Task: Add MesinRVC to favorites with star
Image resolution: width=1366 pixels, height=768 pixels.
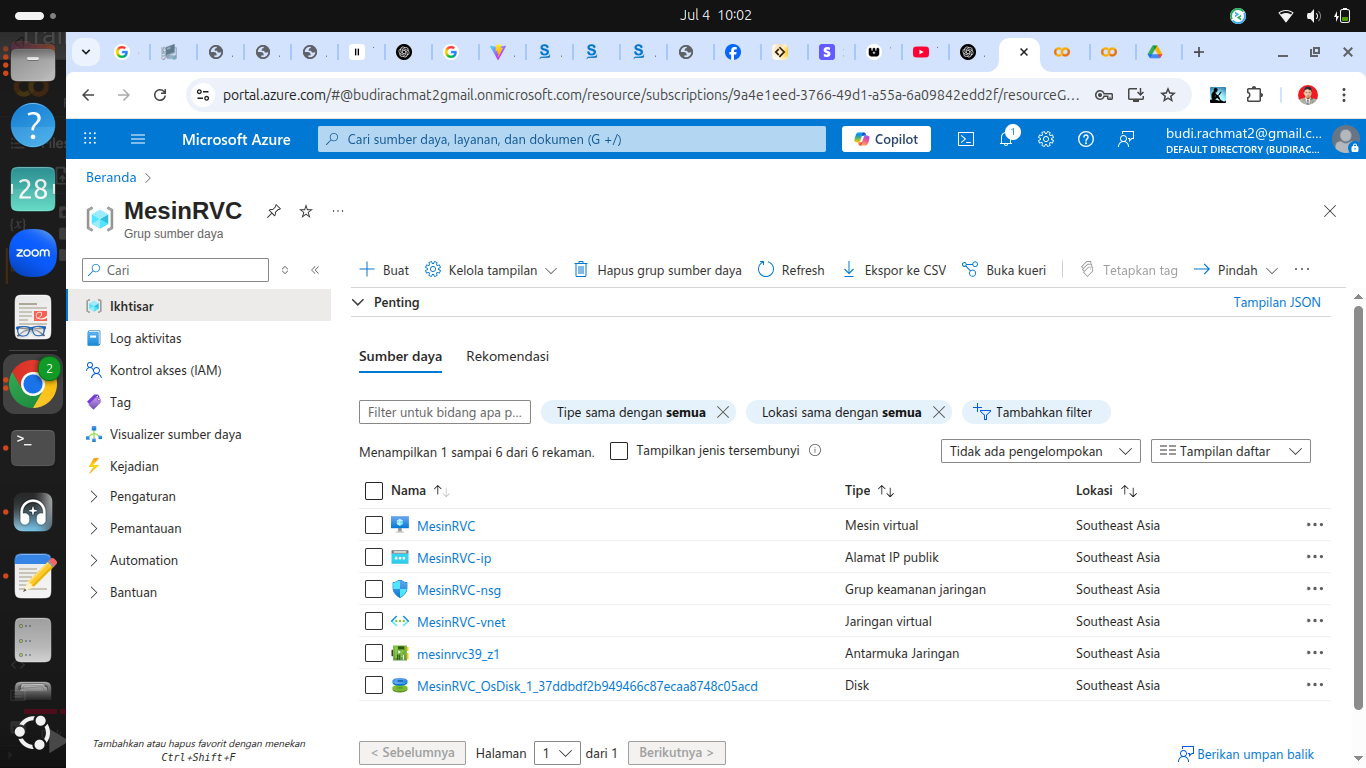Action: (x=306, y=211)
